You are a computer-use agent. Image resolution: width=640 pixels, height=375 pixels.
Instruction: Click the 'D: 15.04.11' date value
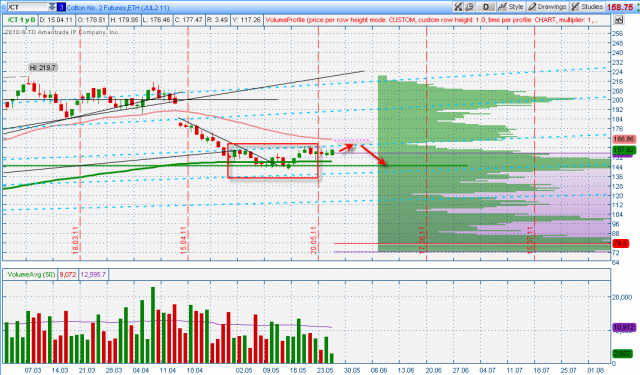click(x=56, y=20)
